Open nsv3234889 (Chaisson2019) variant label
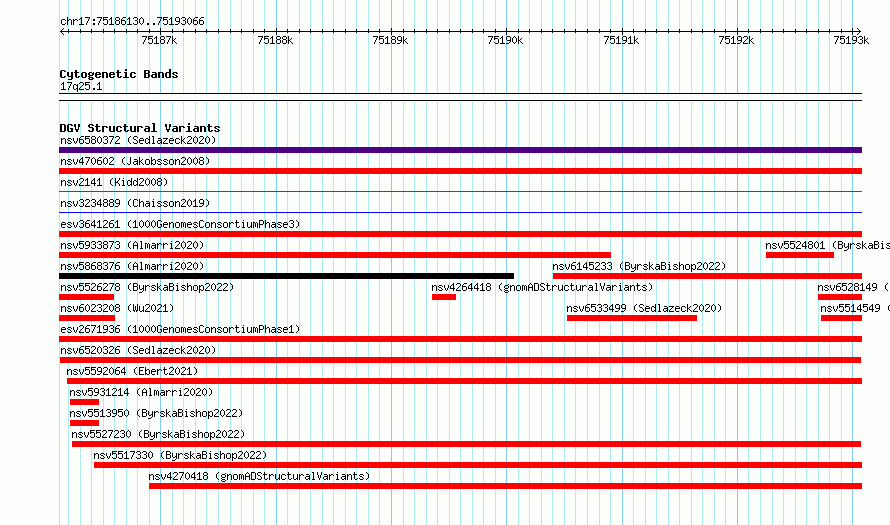Viewport: 890px width, 525px height. point(135,203)
